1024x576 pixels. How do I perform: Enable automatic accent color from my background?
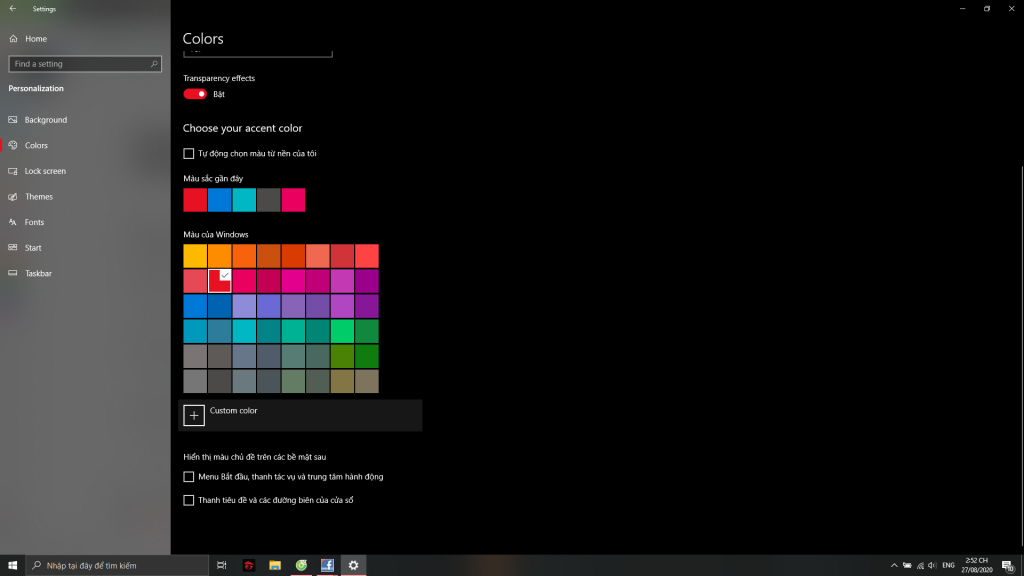(189, 153)
